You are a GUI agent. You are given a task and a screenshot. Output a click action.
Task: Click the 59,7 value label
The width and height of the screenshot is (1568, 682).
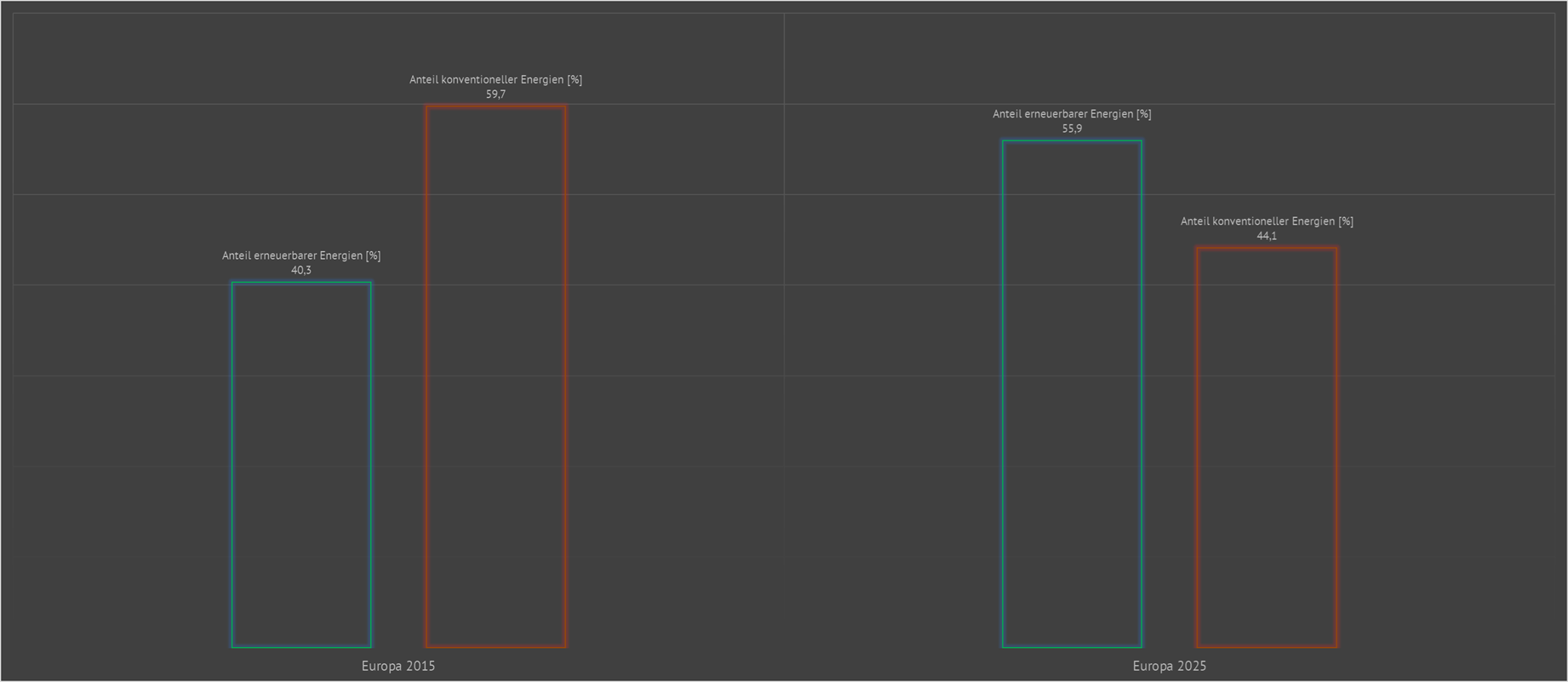[x=495, y=95]
